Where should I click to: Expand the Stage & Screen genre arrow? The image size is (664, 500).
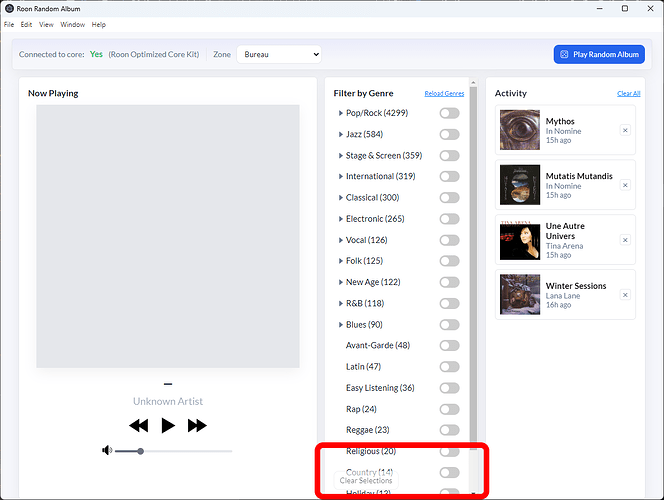pyautogui.click(x=341, y=156)
